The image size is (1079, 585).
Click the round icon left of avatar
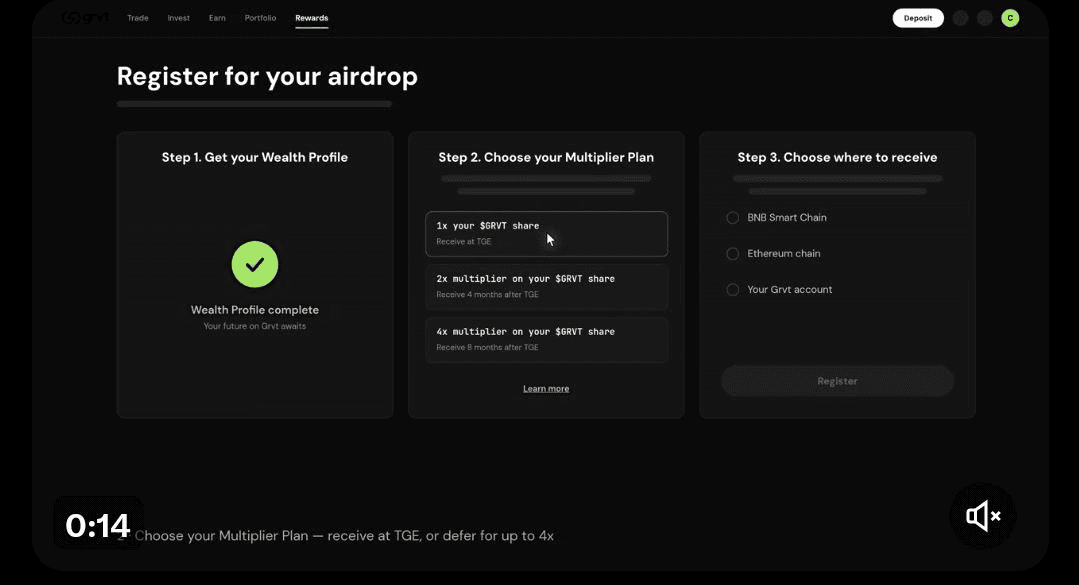point(985,19)
